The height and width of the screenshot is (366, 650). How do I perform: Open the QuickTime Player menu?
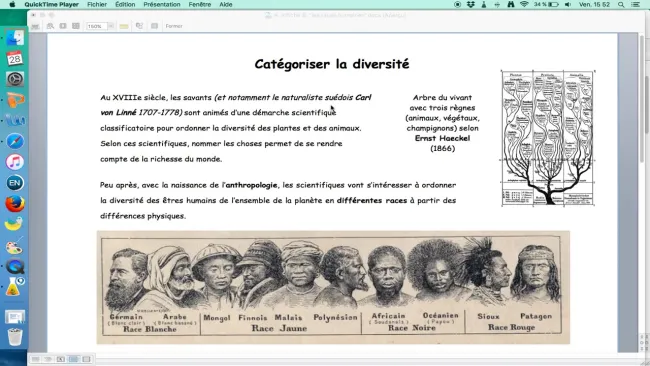click(51, 5)
